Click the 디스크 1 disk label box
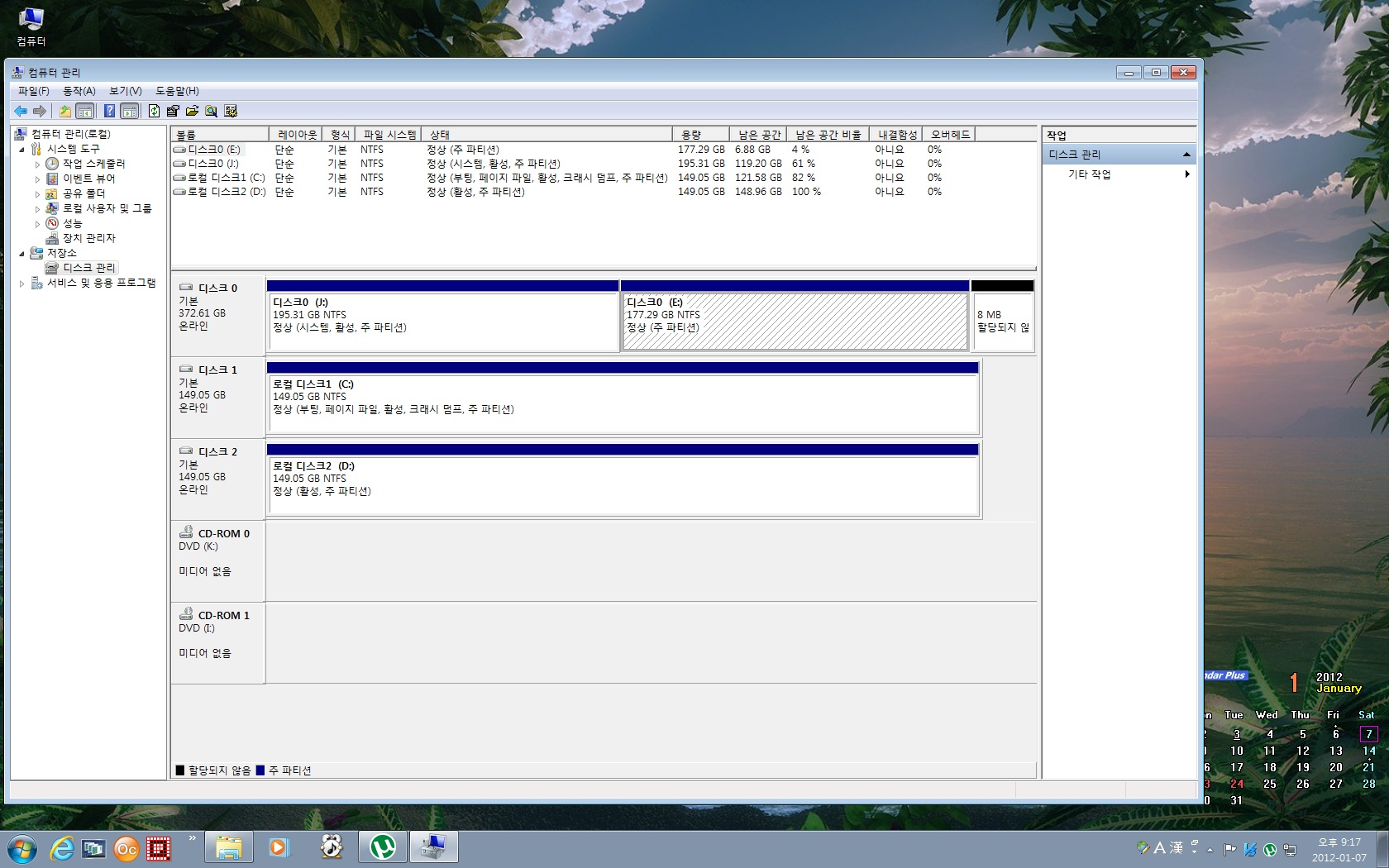 (218, 397)
